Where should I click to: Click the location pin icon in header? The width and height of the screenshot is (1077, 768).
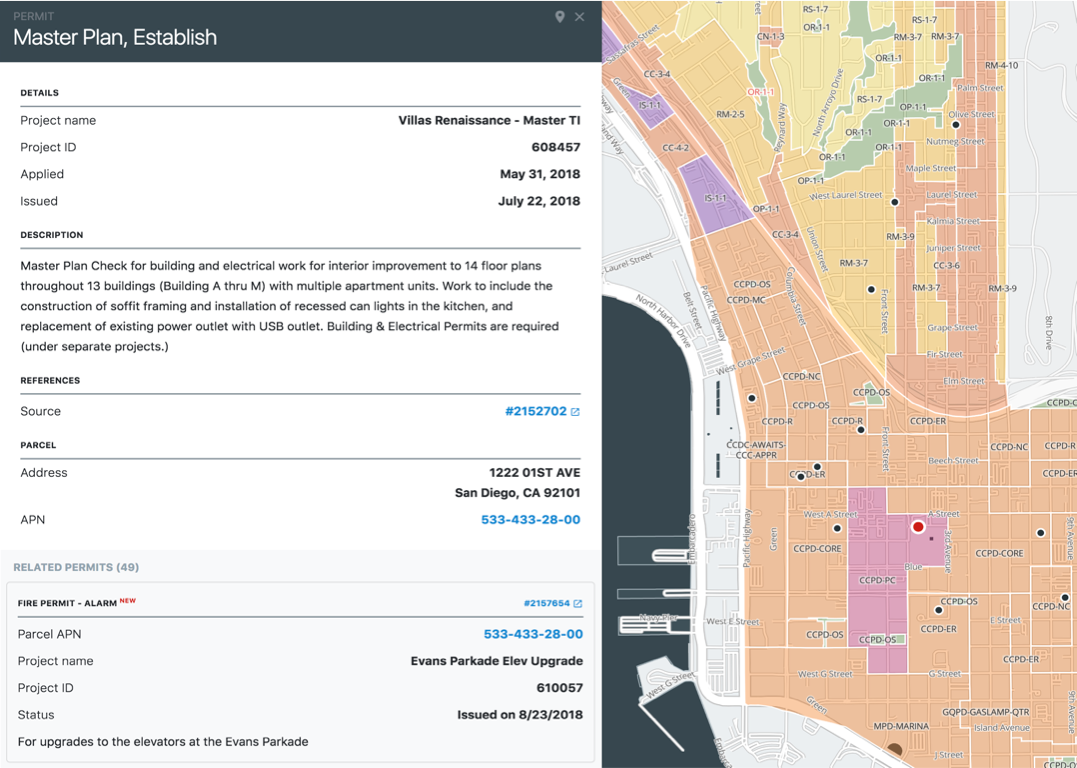560,17
